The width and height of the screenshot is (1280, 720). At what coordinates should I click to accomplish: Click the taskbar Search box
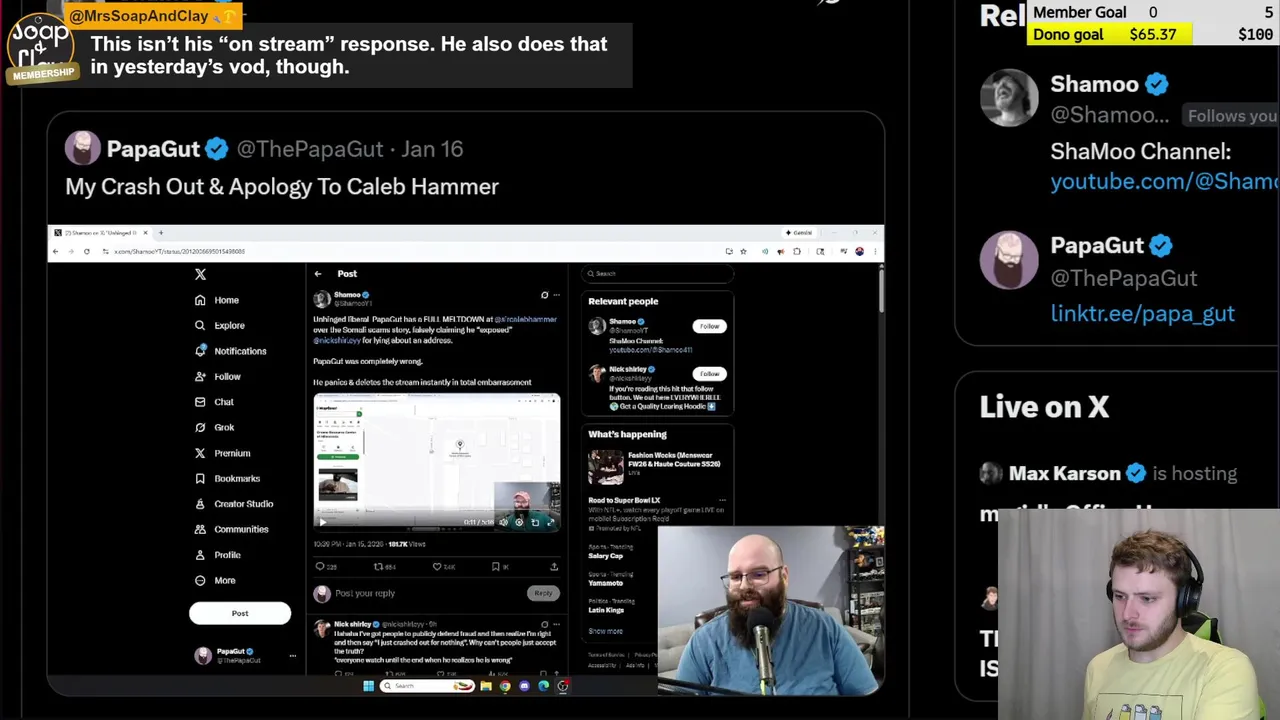pyautogui.click(x=426, y=686)
